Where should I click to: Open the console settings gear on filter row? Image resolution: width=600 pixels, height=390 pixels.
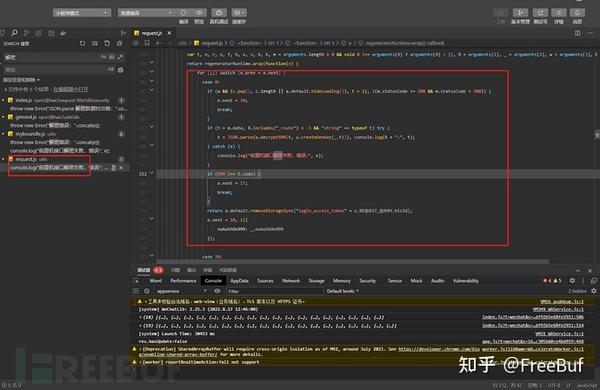(x=593, y=291)
